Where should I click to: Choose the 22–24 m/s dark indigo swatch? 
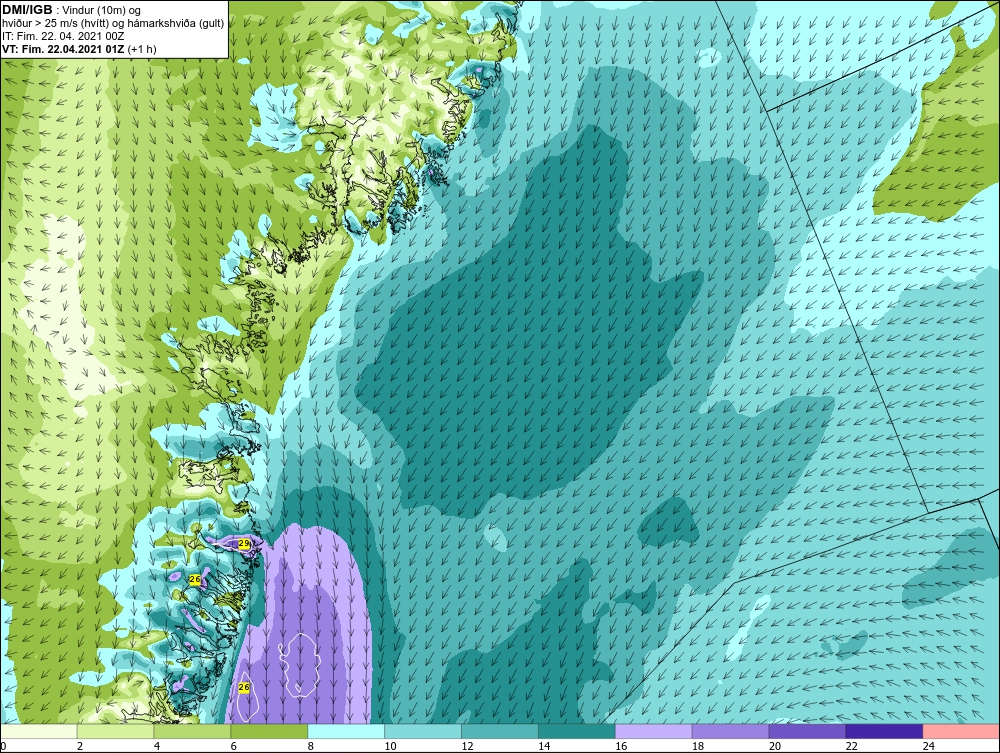point(884,732)
